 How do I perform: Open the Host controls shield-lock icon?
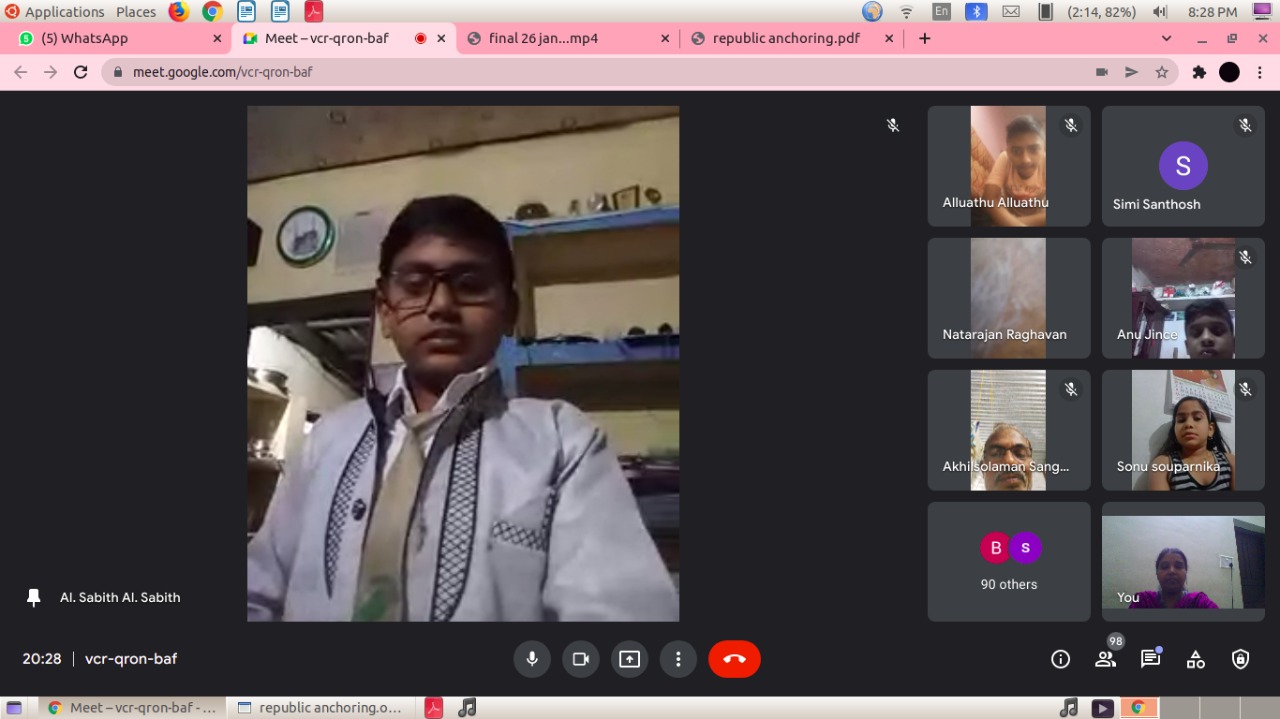[x=1240, y=659]
